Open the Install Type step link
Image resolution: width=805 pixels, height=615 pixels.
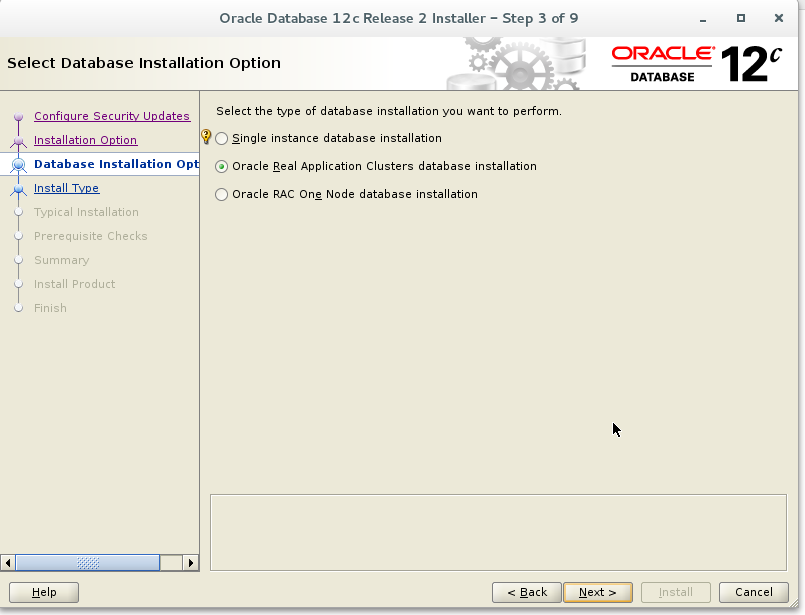(x=66, y=188)
